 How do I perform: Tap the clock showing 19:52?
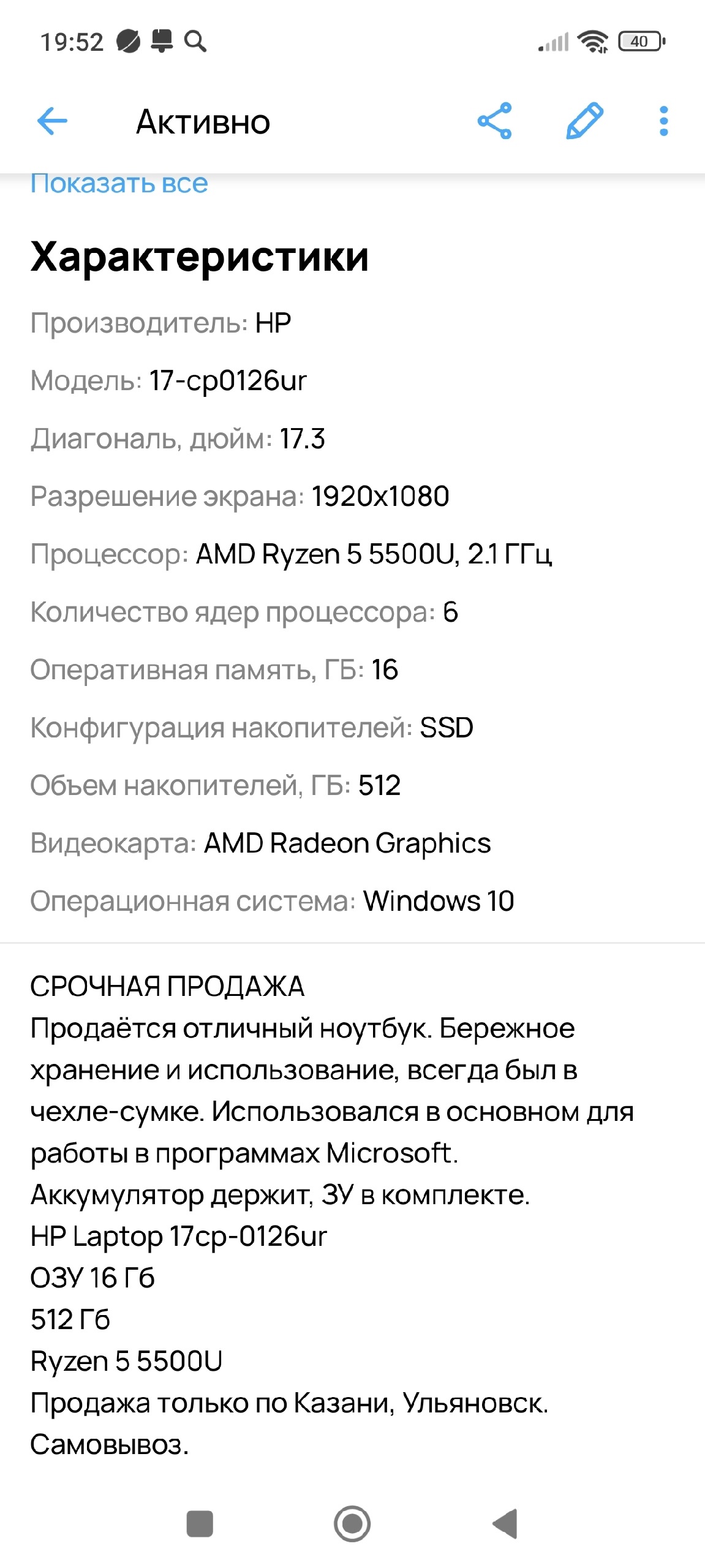point(72,42)
